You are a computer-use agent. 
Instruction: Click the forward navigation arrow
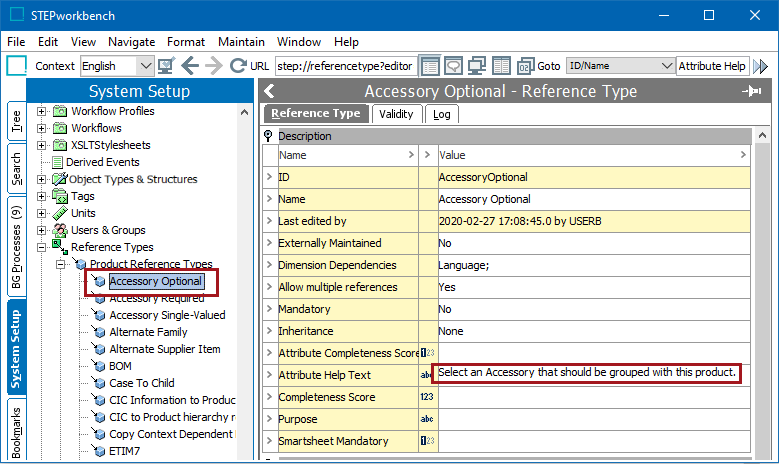click(x=213, y=66)
